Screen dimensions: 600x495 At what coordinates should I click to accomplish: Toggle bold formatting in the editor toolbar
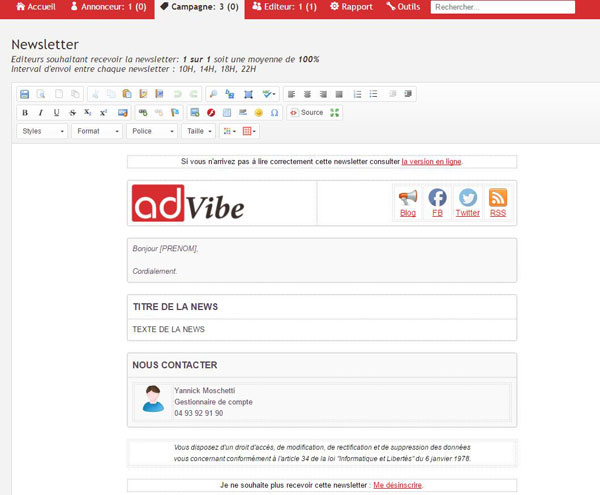25,113
